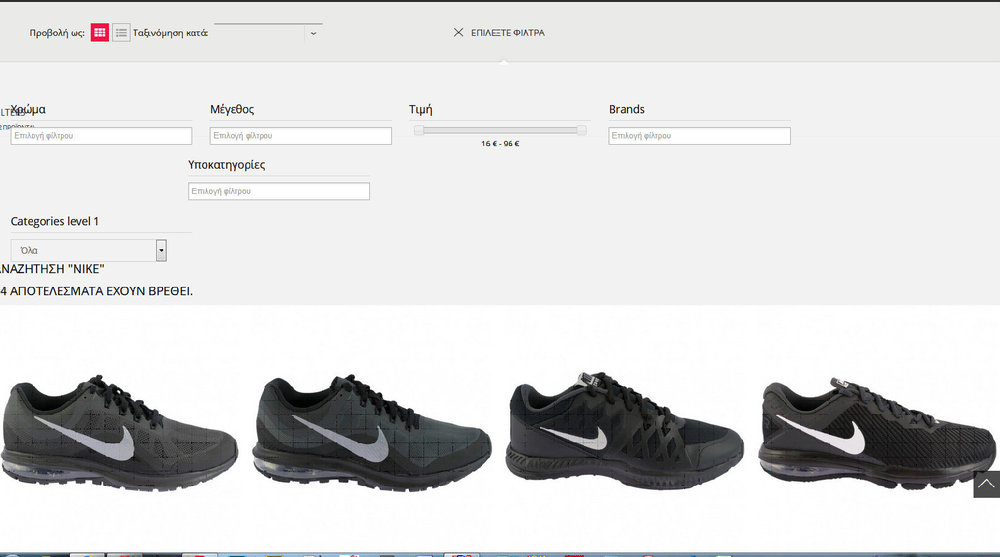The width and height of the screenshot is (1000, 557).
Task: Click the Προβολή ως: label
Action: tap(57, 33)
